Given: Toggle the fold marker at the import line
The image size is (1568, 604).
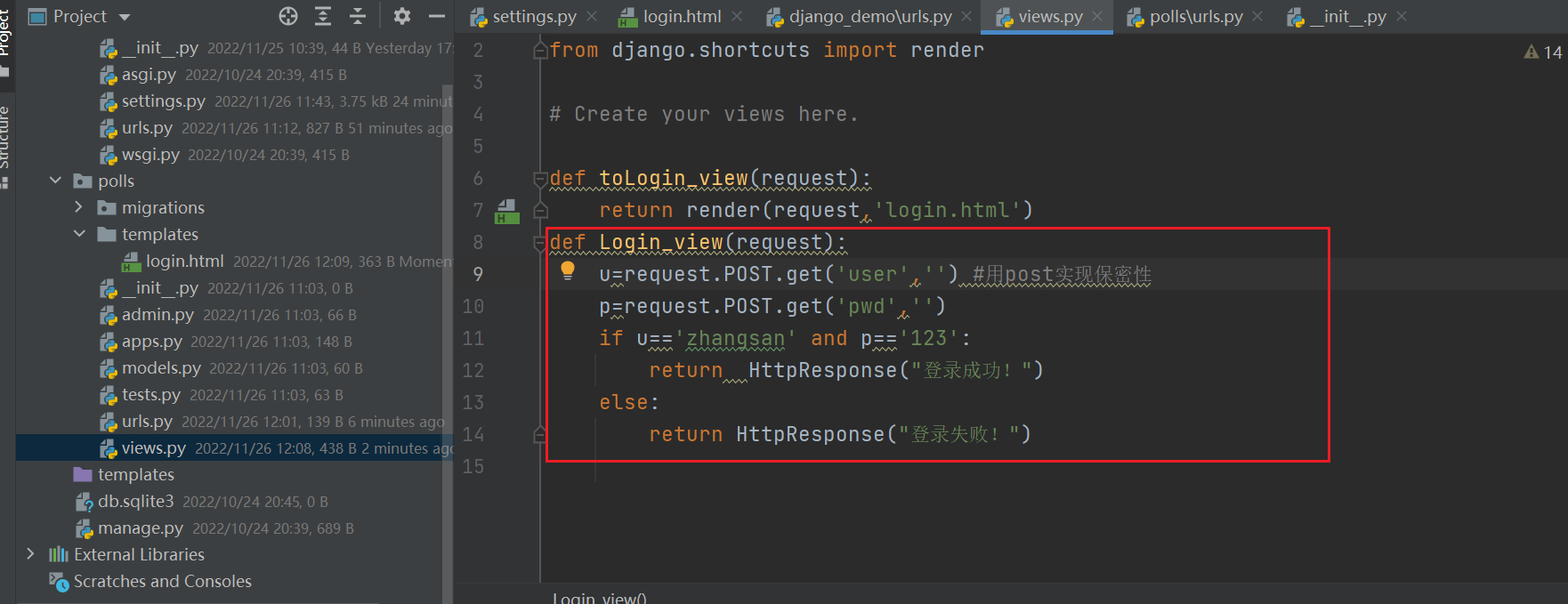Looking at the screenshot, I should [539, 51].
